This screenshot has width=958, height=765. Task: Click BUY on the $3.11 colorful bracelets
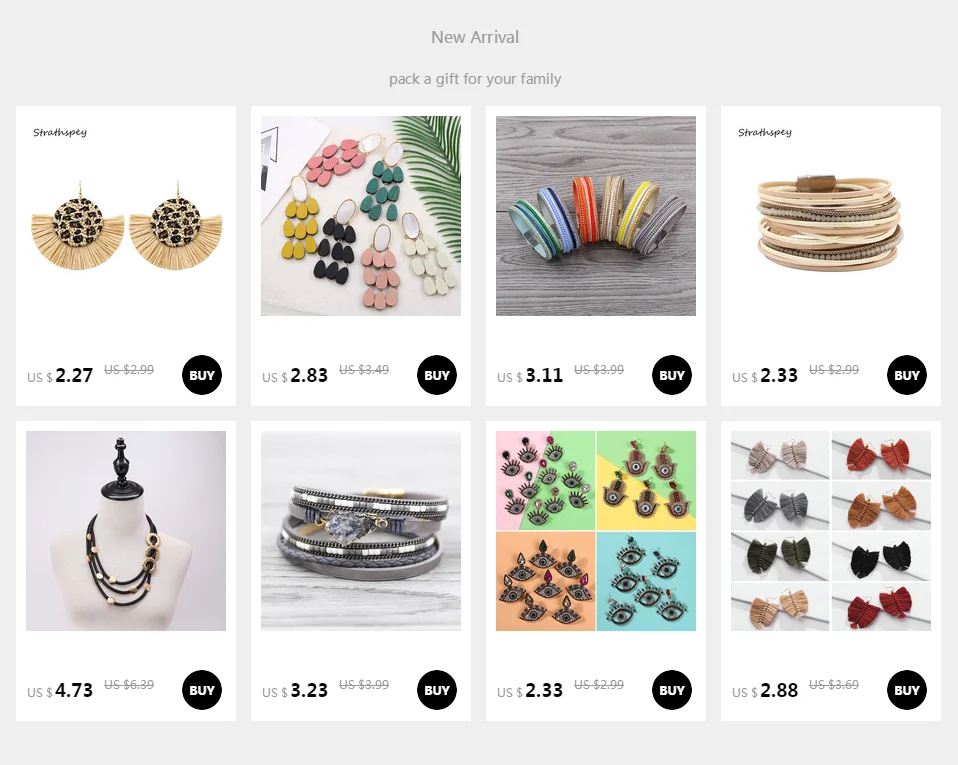click(x=671, y=375)
